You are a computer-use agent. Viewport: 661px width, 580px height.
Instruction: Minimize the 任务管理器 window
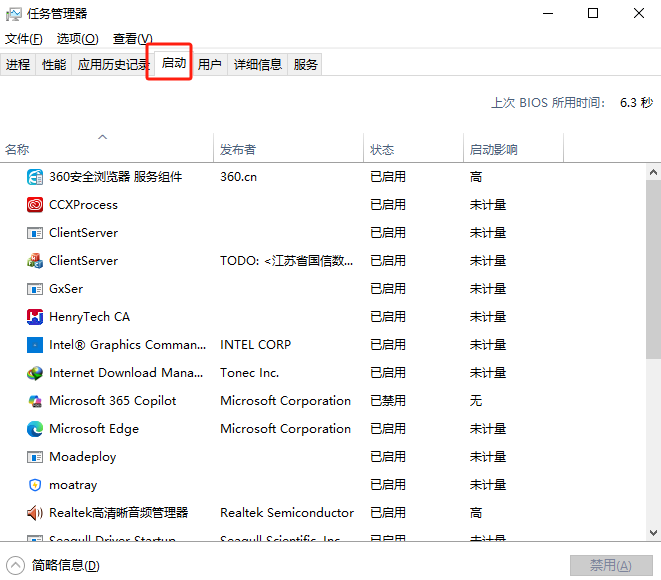[548, 13]
